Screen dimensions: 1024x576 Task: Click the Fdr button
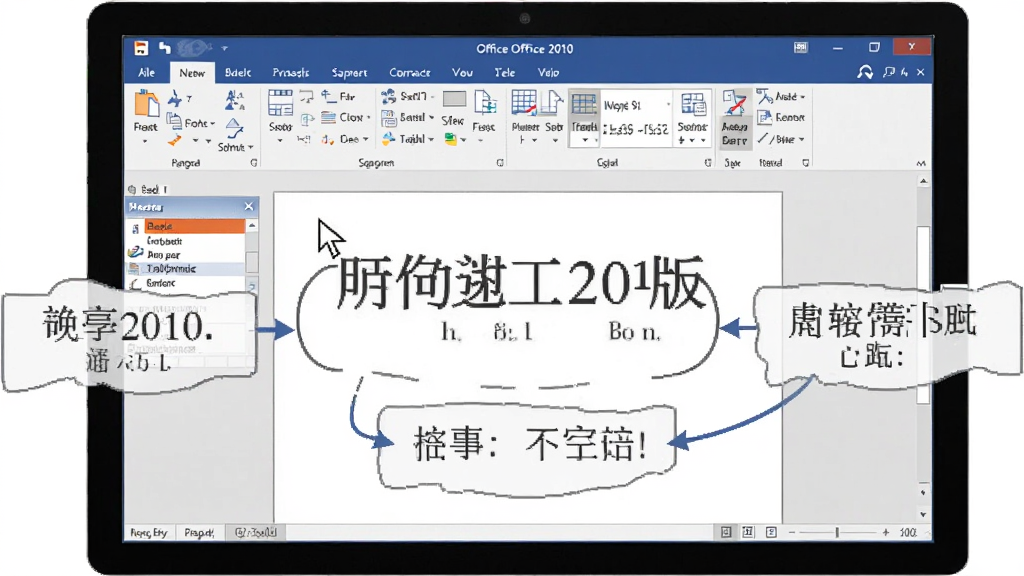point(338,97)
